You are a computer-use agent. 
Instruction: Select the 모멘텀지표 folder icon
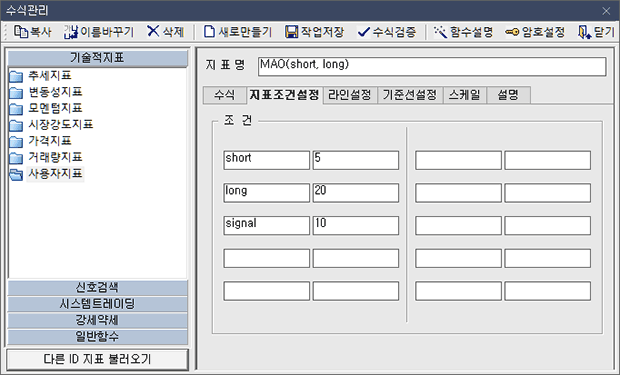pyautogui.click(x=16, y=109)
